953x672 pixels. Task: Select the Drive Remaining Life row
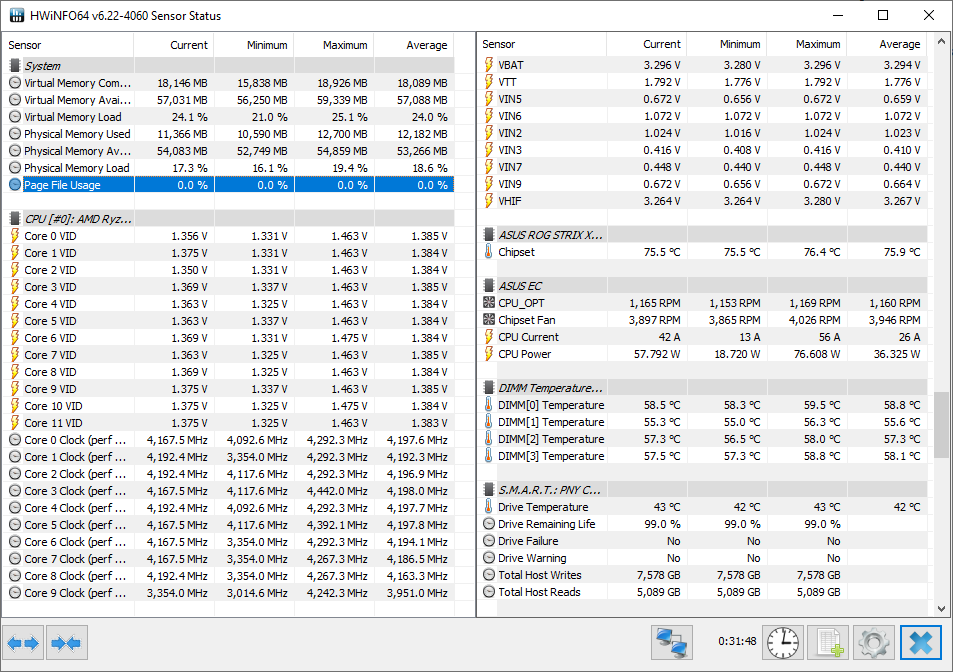point(703,524)
